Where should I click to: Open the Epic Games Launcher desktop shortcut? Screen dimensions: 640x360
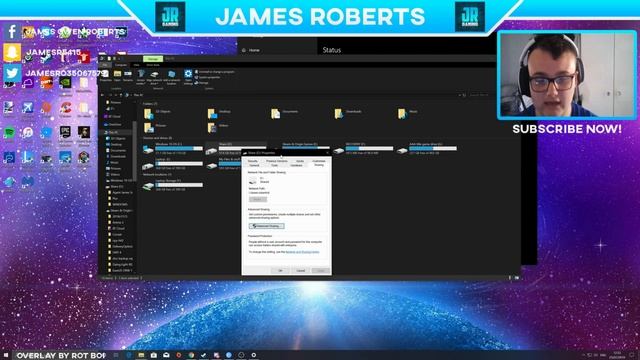coord(65,133)
